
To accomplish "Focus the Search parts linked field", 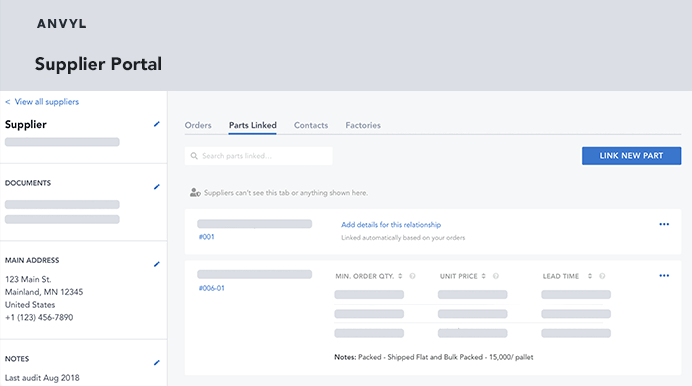I will [259, 156].
